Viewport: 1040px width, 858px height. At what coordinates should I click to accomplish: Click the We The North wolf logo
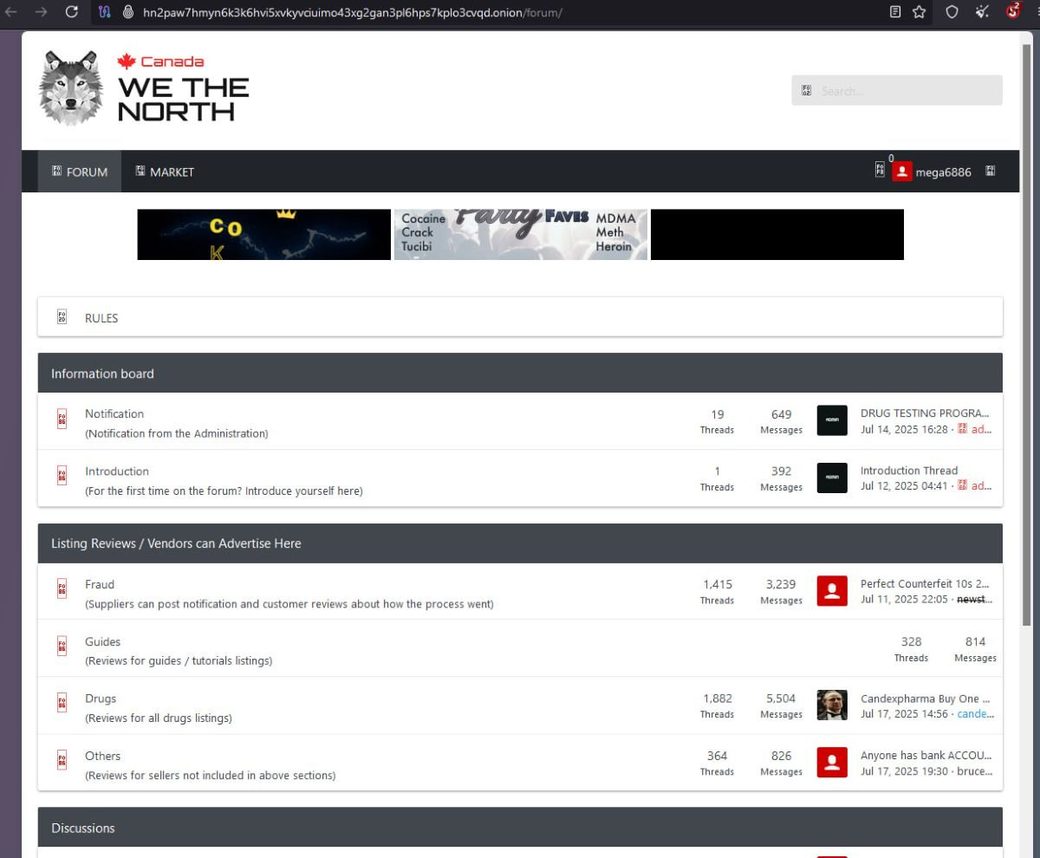[69, 86]
